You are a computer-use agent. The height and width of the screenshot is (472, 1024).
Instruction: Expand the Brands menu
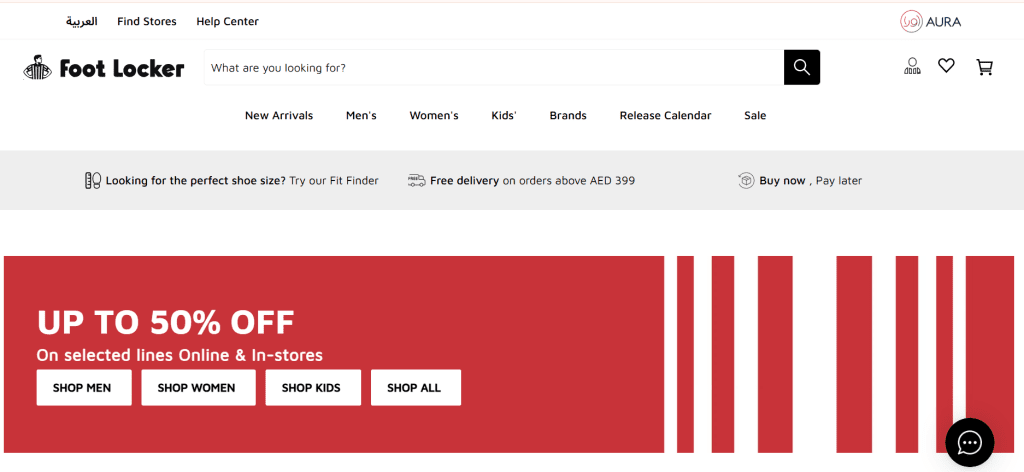568,116
